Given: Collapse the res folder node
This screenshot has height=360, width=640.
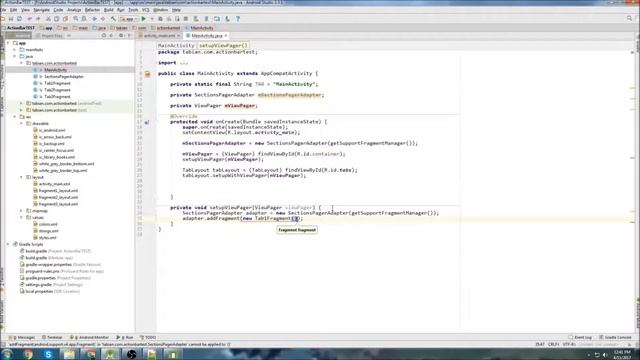Looking at the screenshot, I should (15, 117).
